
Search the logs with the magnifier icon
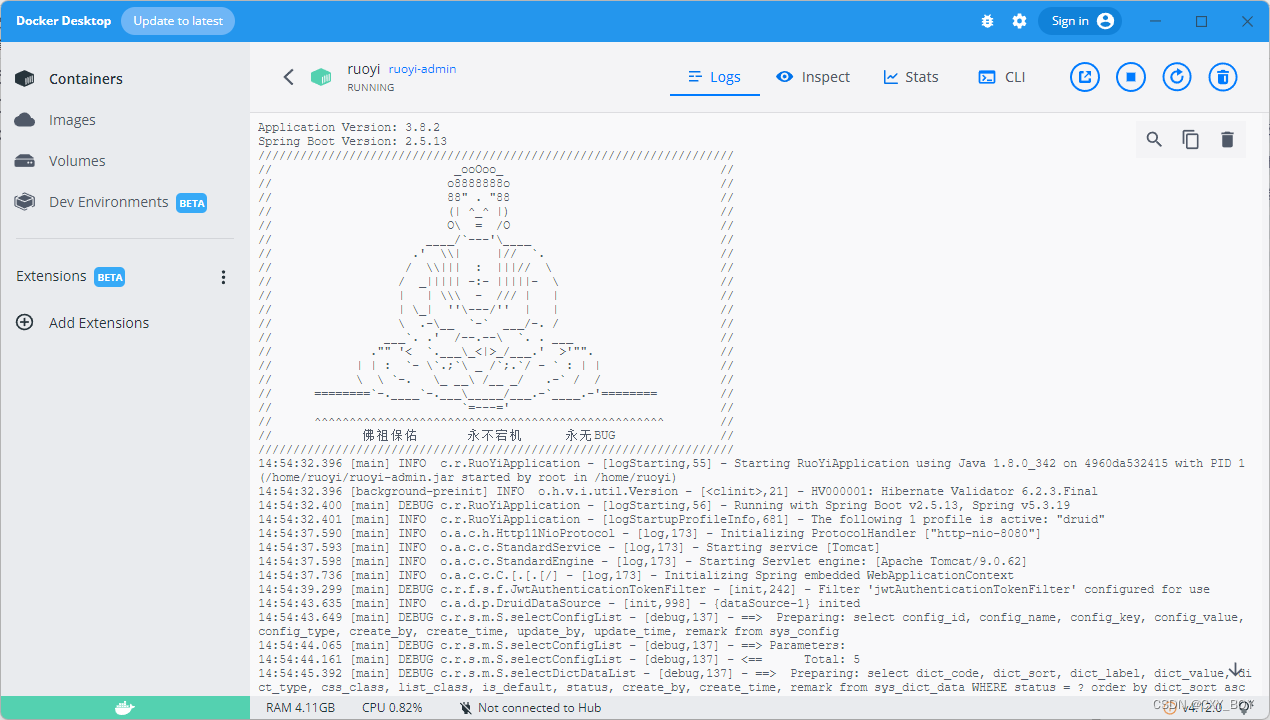click(x=1154, y=140)
